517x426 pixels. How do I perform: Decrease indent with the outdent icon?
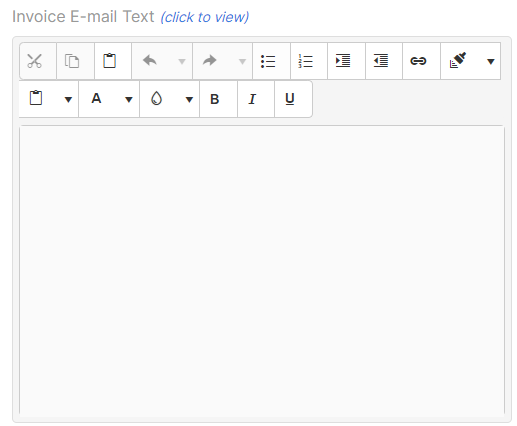pos(380,61)
